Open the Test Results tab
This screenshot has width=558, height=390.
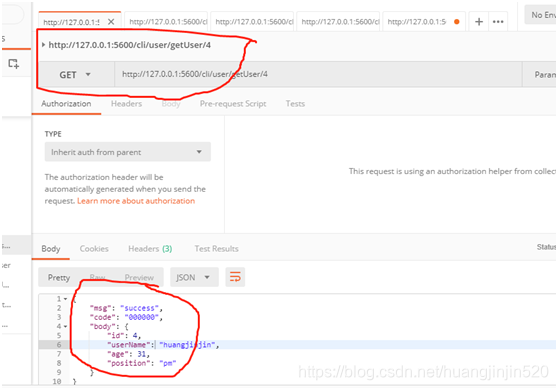pyautogui.click(x=216, y=249)
